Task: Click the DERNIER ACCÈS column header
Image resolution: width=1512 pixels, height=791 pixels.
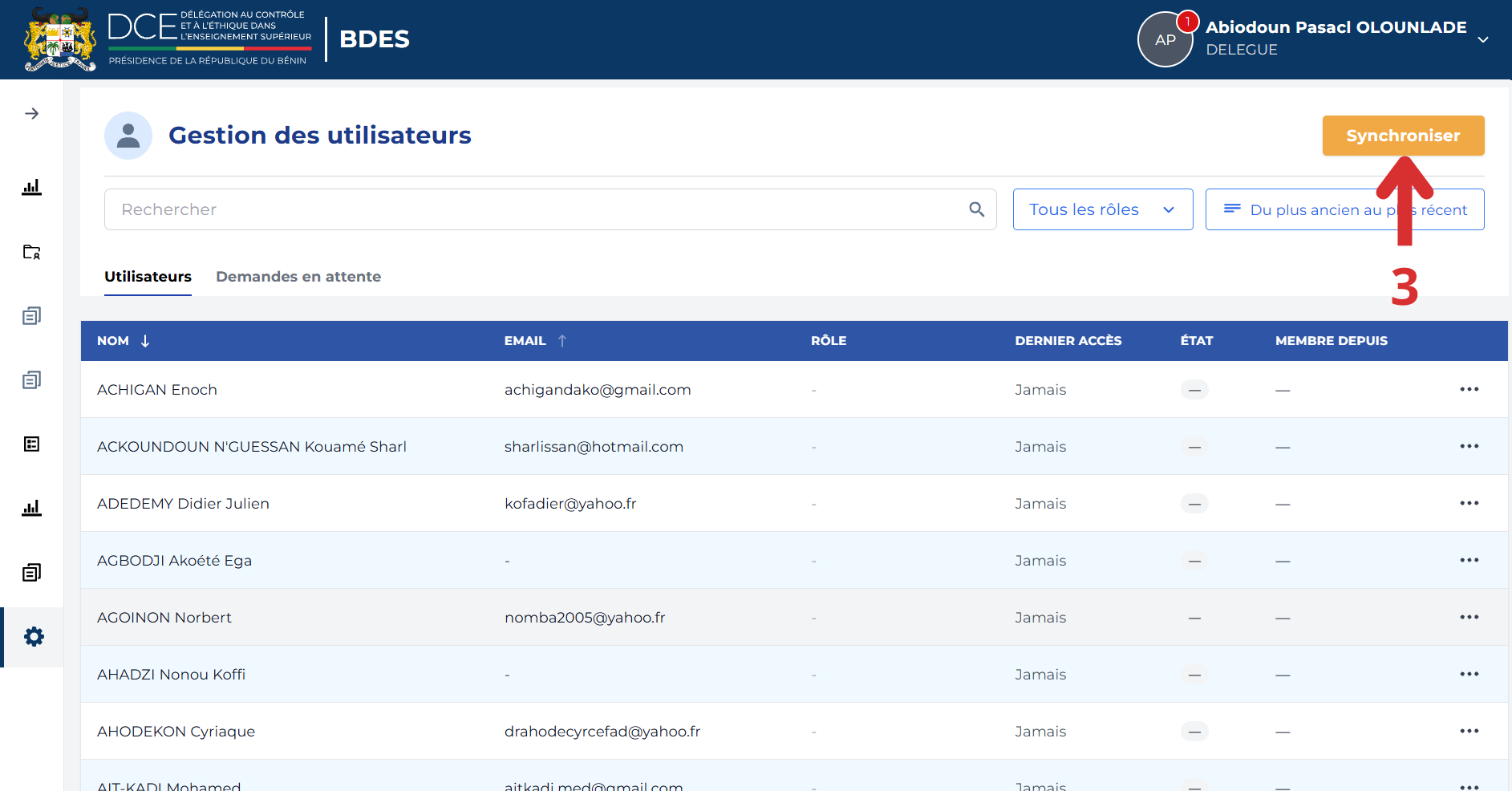Action: [x=1068, y=341]
